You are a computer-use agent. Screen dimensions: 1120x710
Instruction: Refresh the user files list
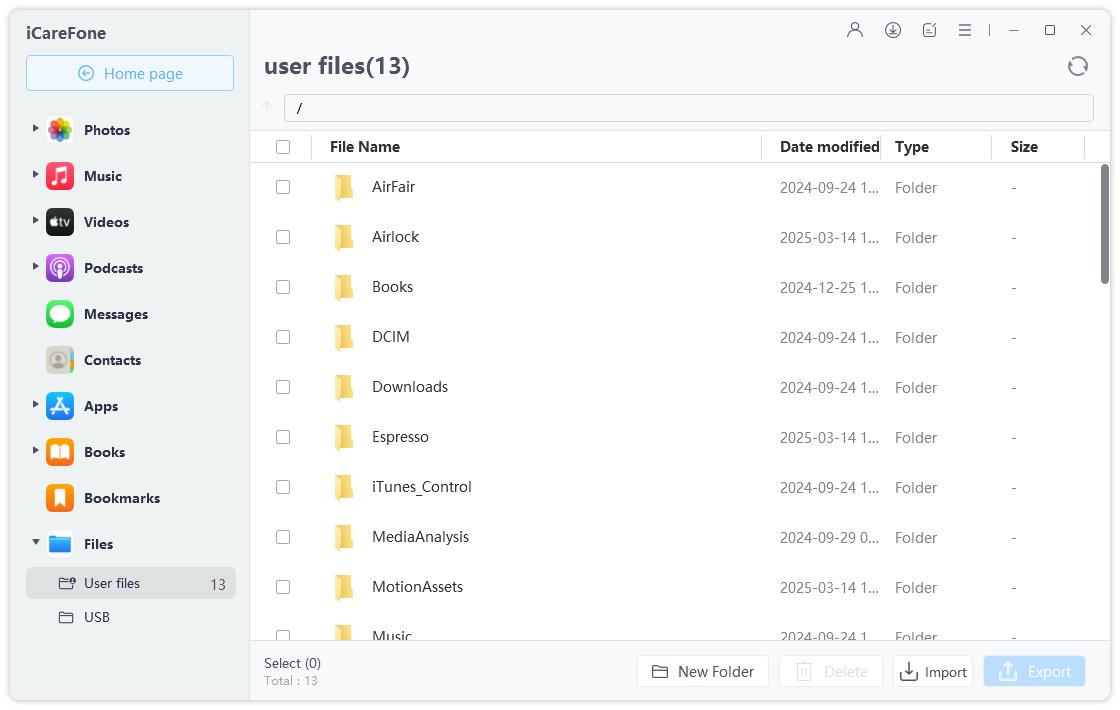click(x=1077, y=66)
